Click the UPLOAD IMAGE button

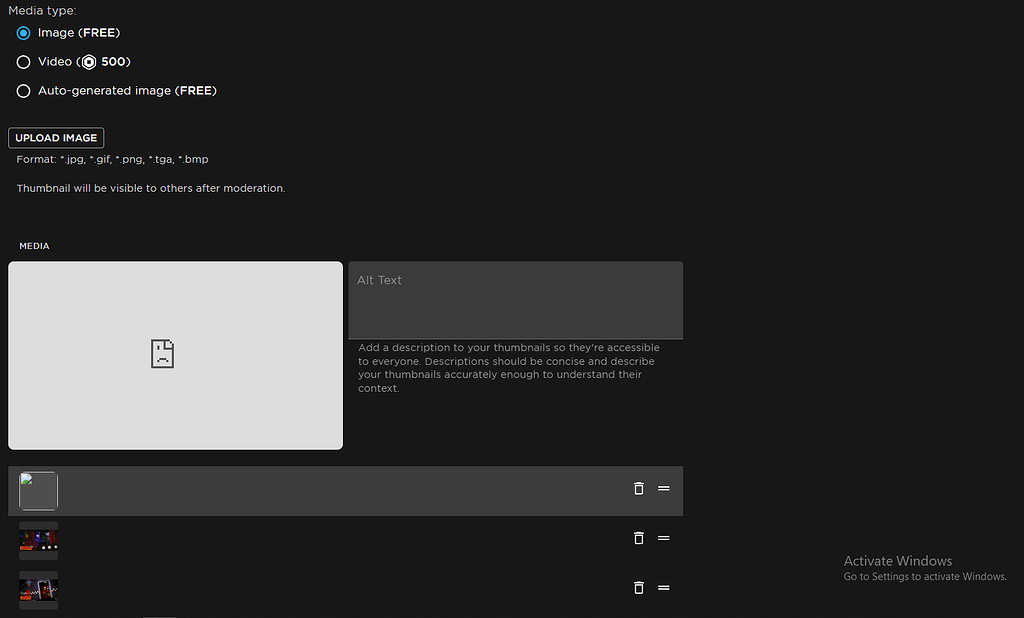coord(56,137)
